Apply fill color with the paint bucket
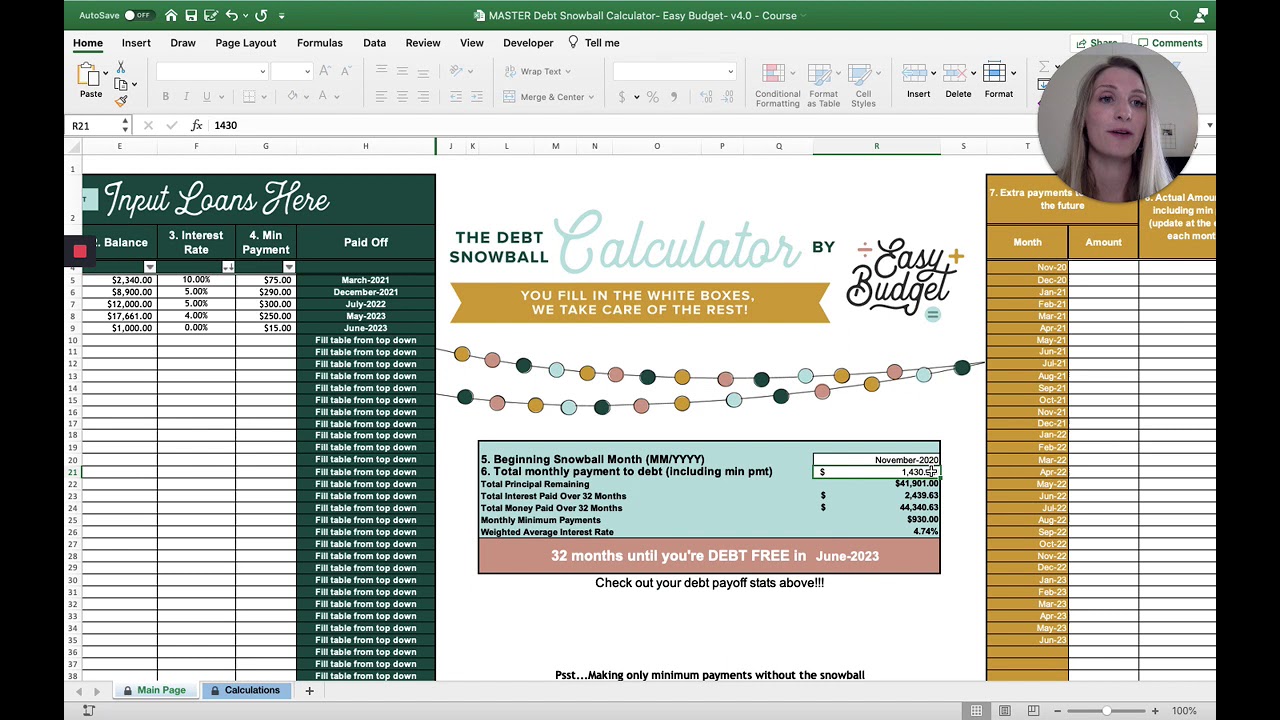 click(x=292, y=97)
